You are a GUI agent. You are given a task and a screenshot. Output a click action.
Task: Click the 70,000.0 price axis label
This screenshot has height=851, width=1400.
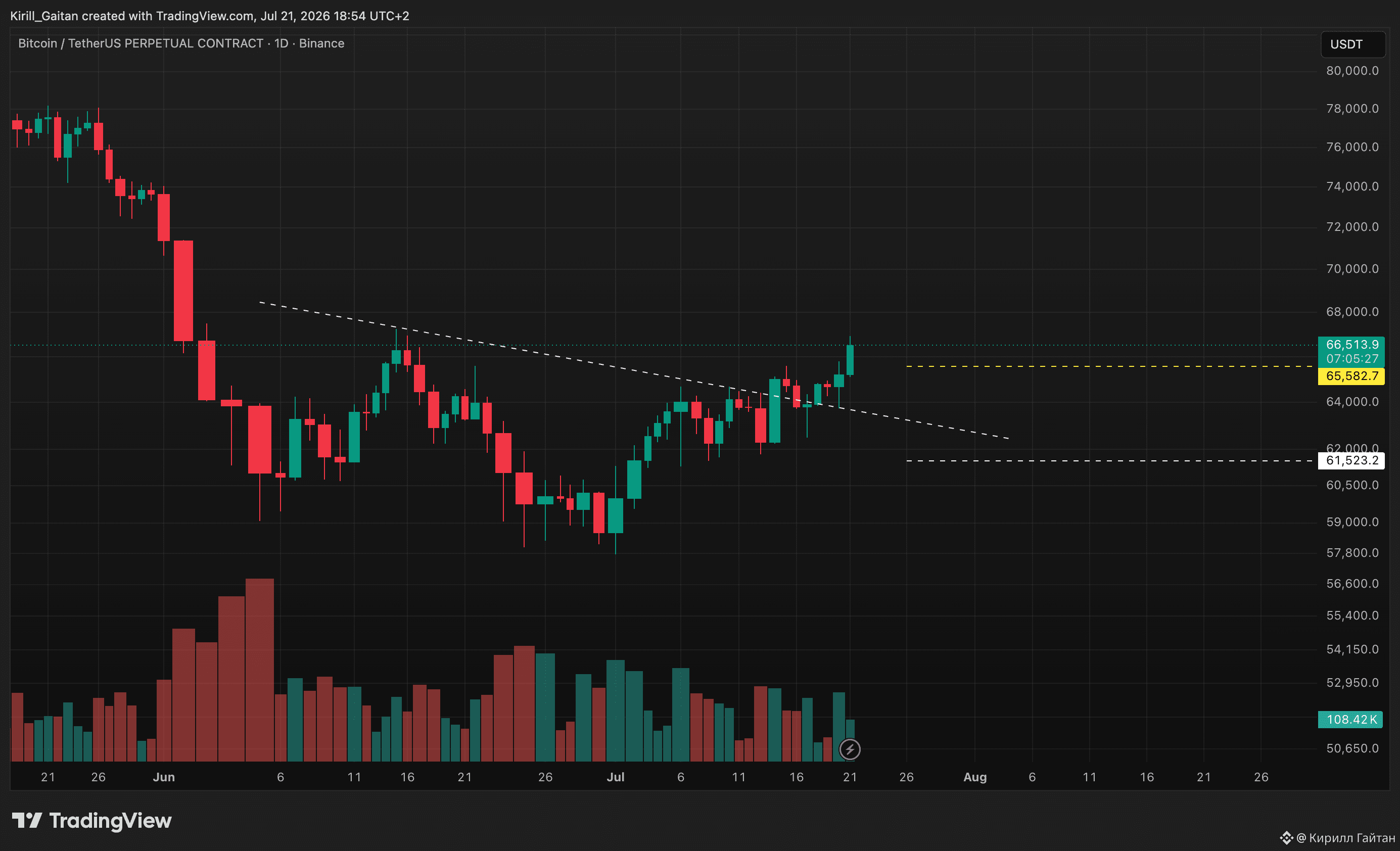tap(1352, 269)
